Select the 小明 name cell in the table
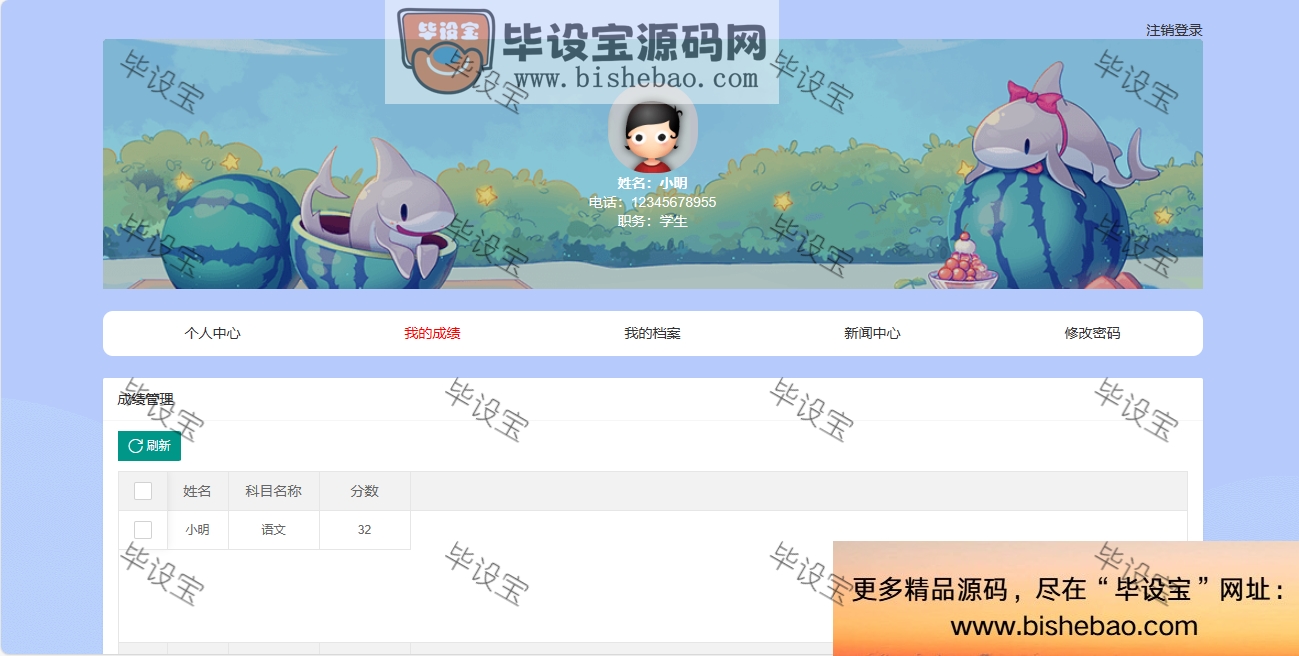1299x656 pixels. pos(197,530)
